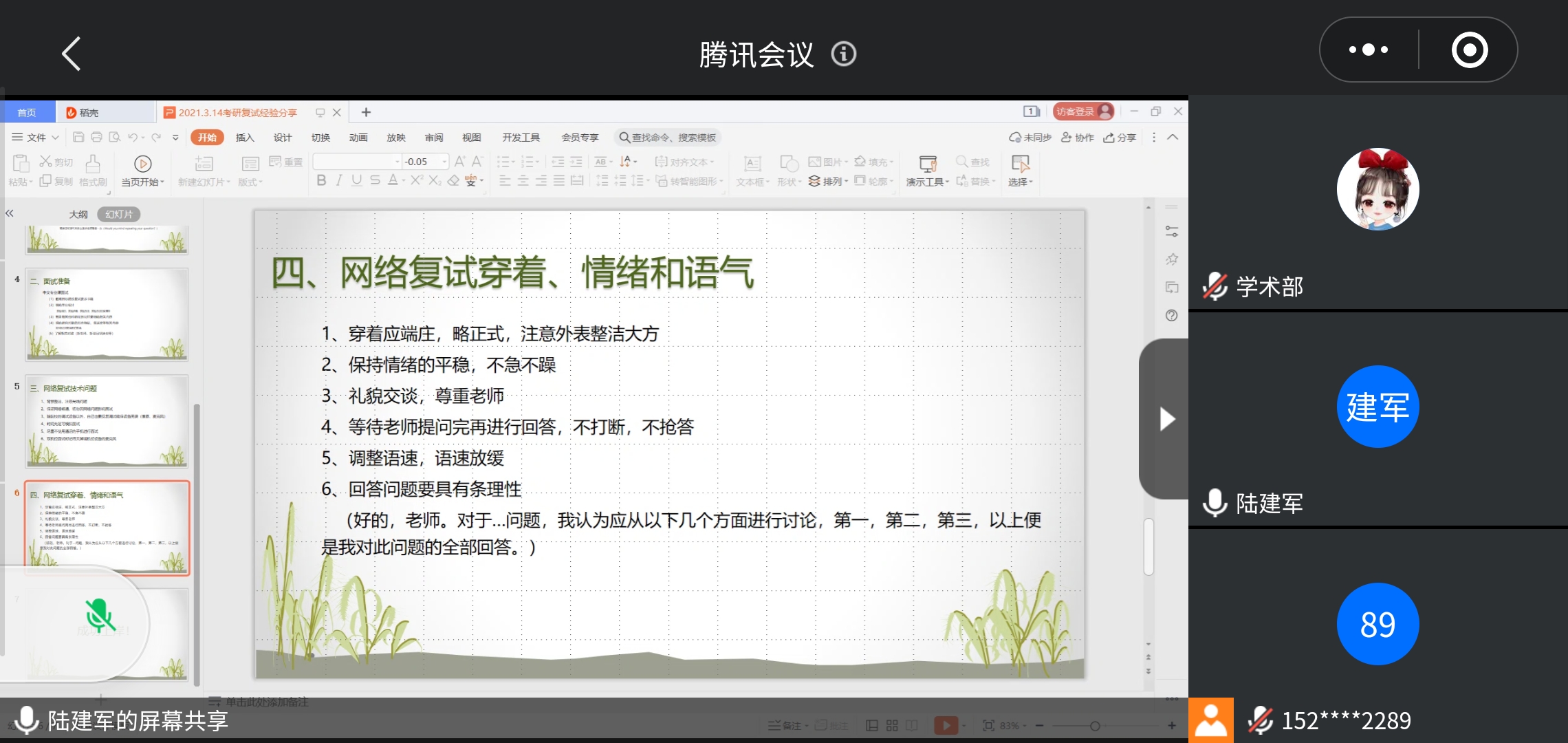The height and width of the screenshot is (743, 1568).
Task: Open the font size dropdown
Action: pos(445,162)
